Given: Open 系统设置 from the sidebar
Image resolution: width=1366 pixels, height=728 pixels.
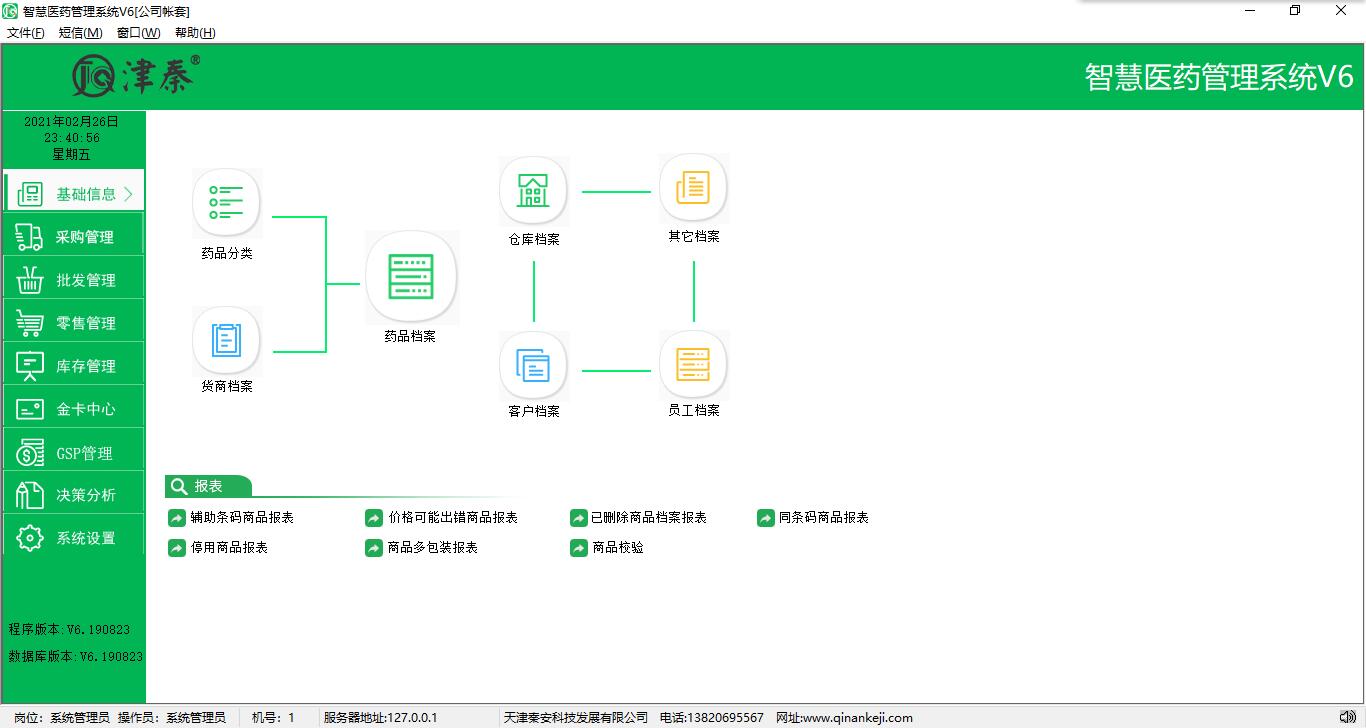Looking at the screenshot, I should [74, 538].
